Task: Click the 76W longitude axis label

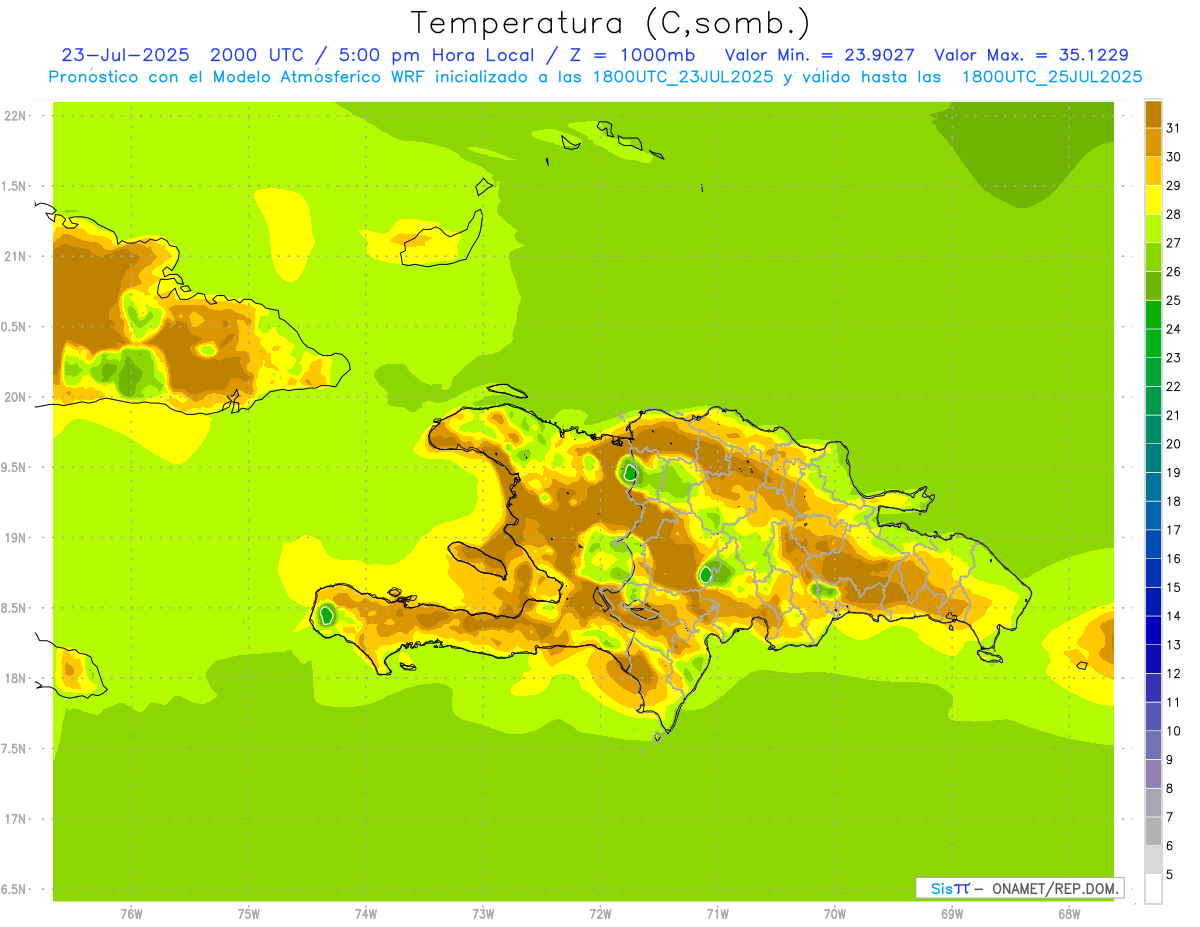Action: [x=131, y=914]
